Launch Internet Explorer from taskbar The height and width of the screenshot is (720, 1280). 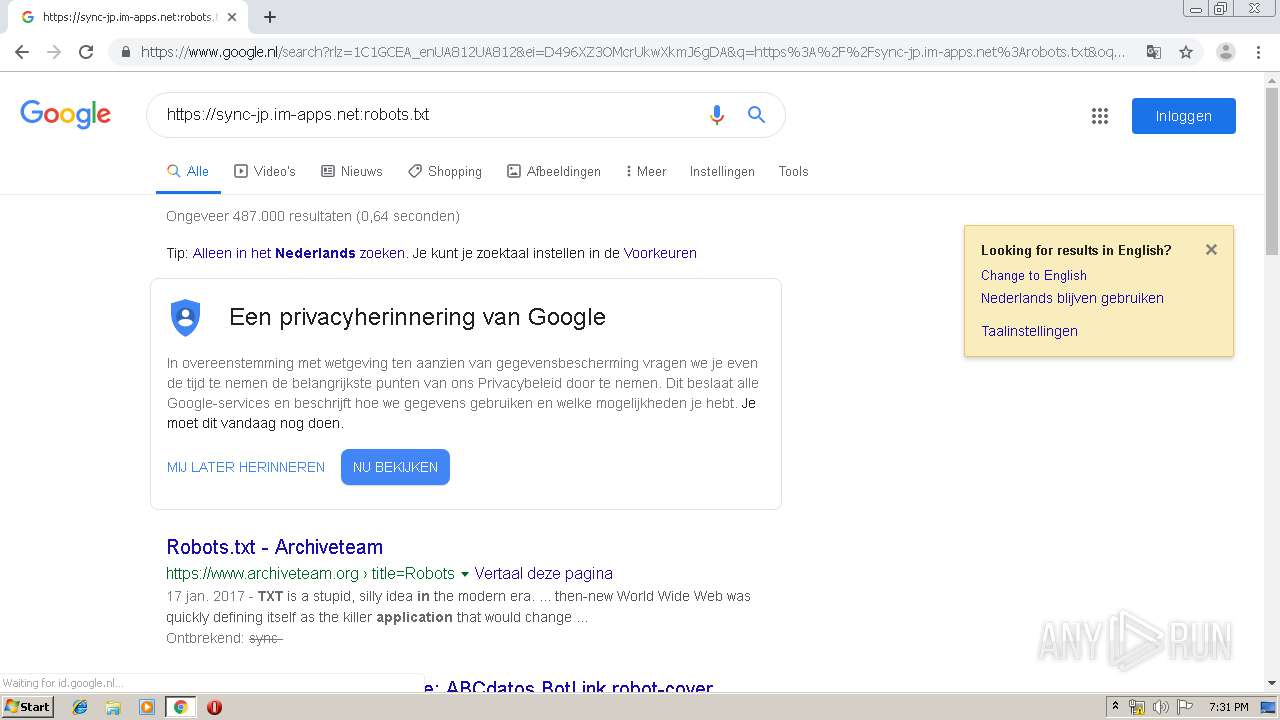click(x=80, y=707)
